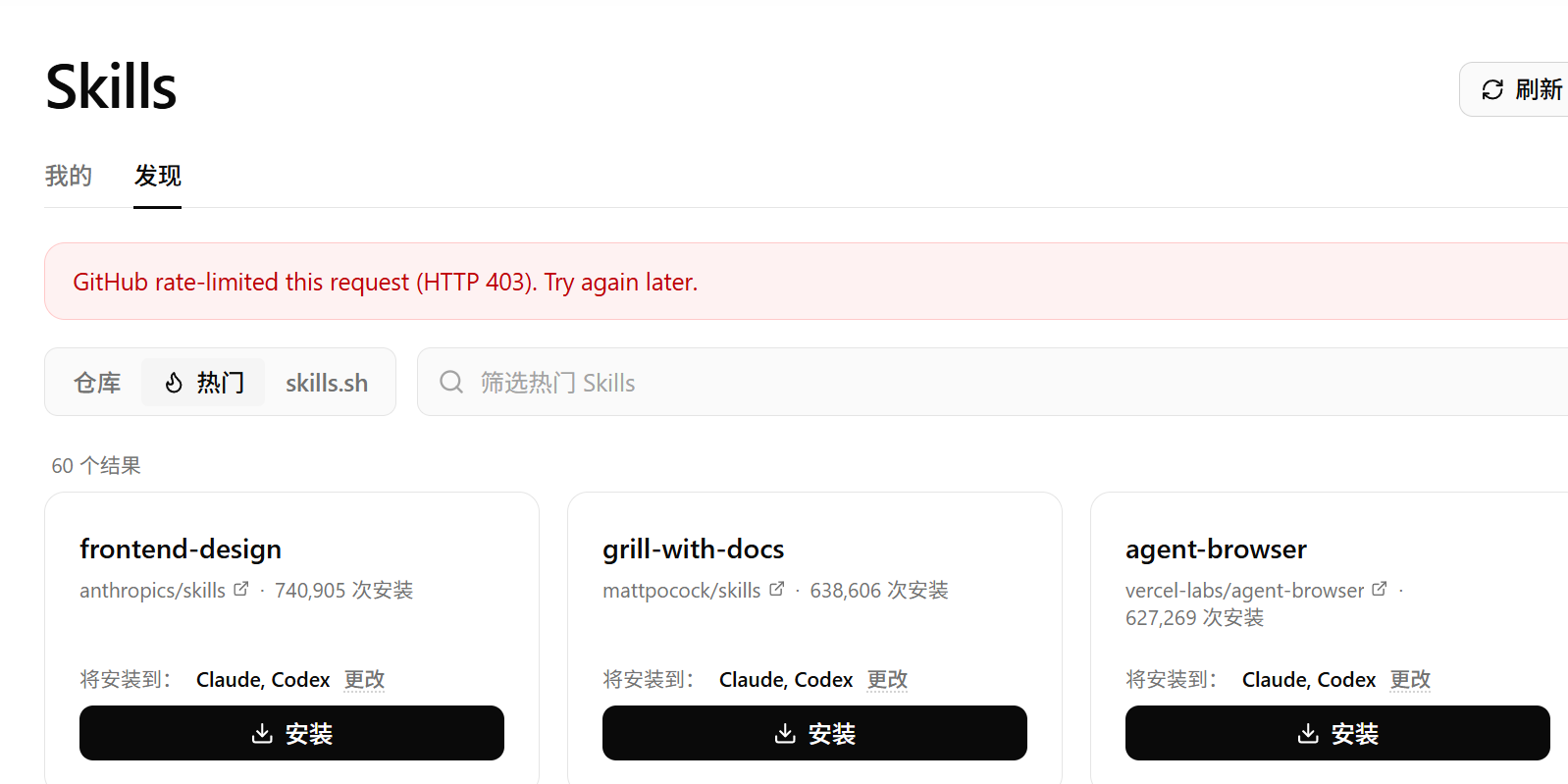Install the agent-browser skill
The image size is (1568, 784).
click(x=1337, y=733)
